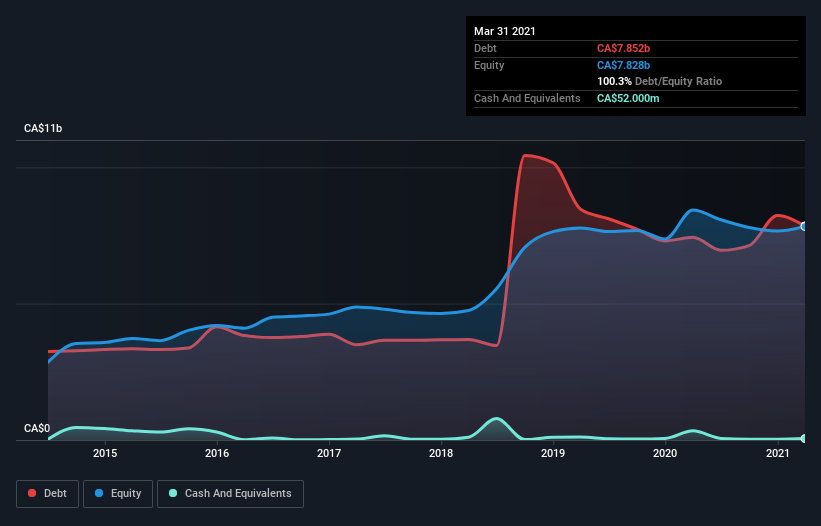Click the CA$52.000m cash value
This screenshot has height=526, width=821.
click(x=628, y=98)
